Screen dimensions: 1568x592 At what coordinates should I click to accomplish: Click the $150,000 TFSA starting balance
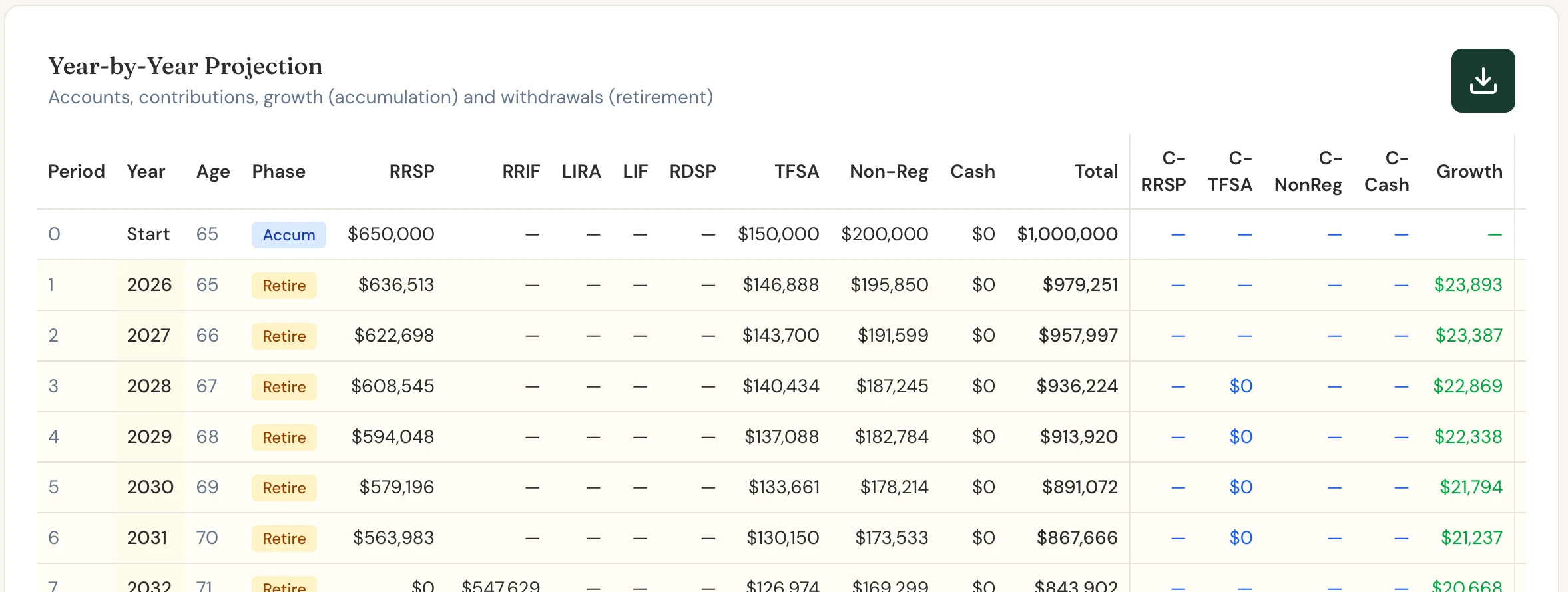[778, 234]
